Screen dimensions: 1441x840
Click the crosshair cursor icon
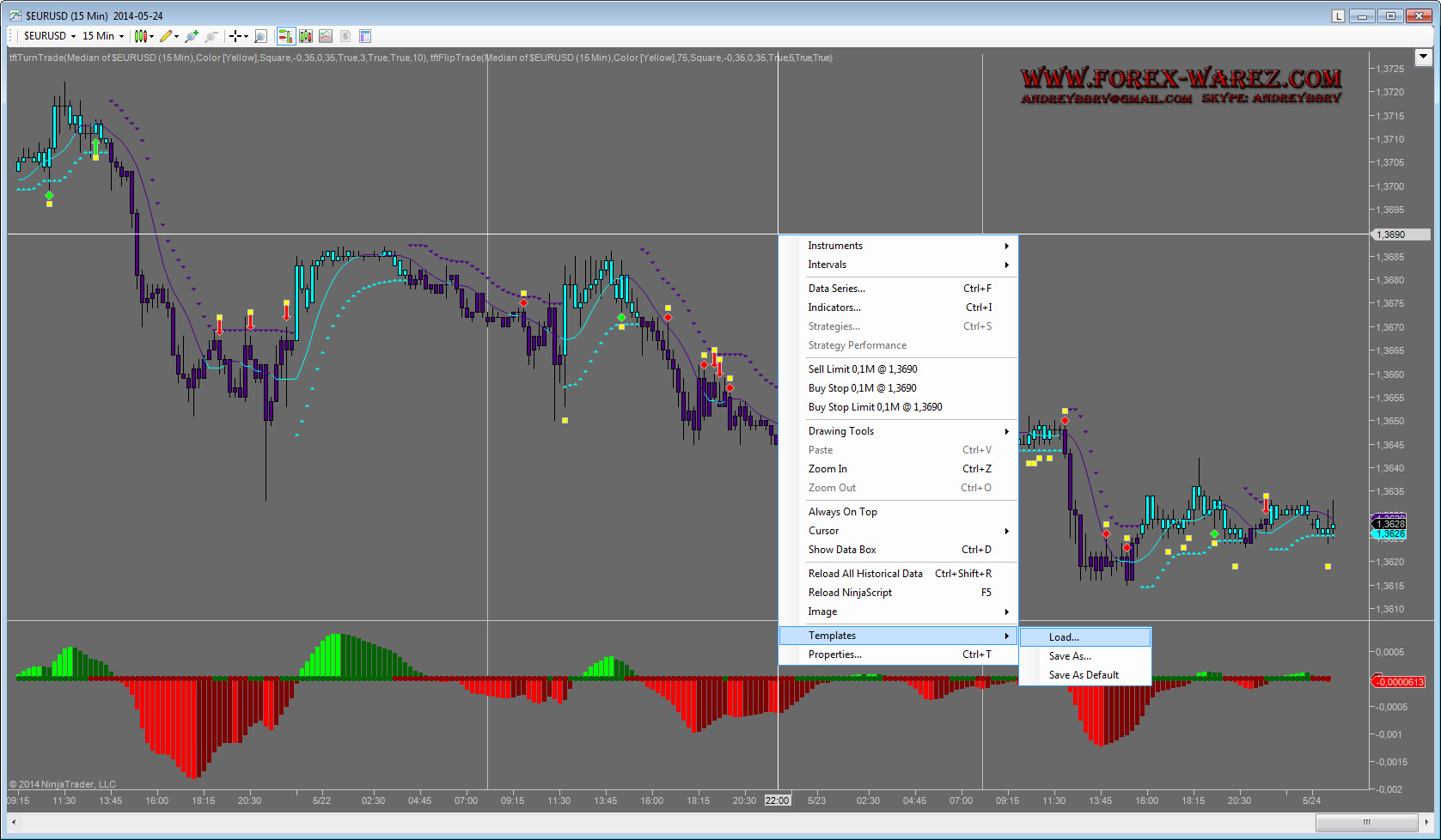[x=235, y=36]
